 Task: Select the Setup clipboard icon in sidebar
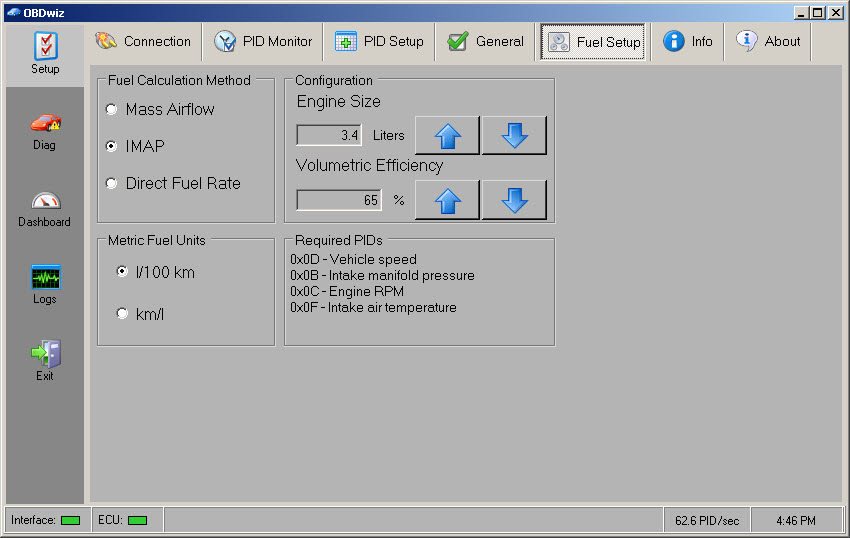45,53
